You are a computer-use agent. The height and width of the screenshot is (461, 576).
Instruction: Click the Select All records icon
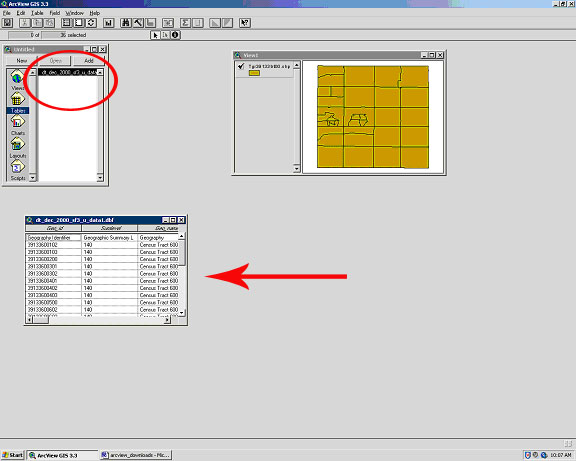pos(66,23)
